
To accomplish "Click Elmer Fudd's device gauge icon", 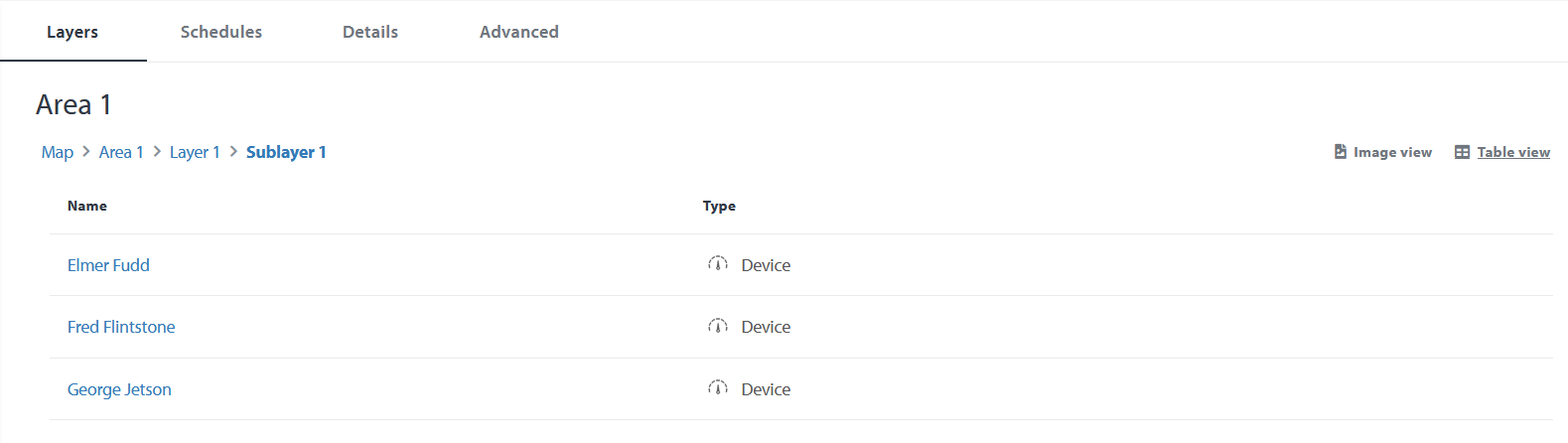I will [x=718, y=264].
